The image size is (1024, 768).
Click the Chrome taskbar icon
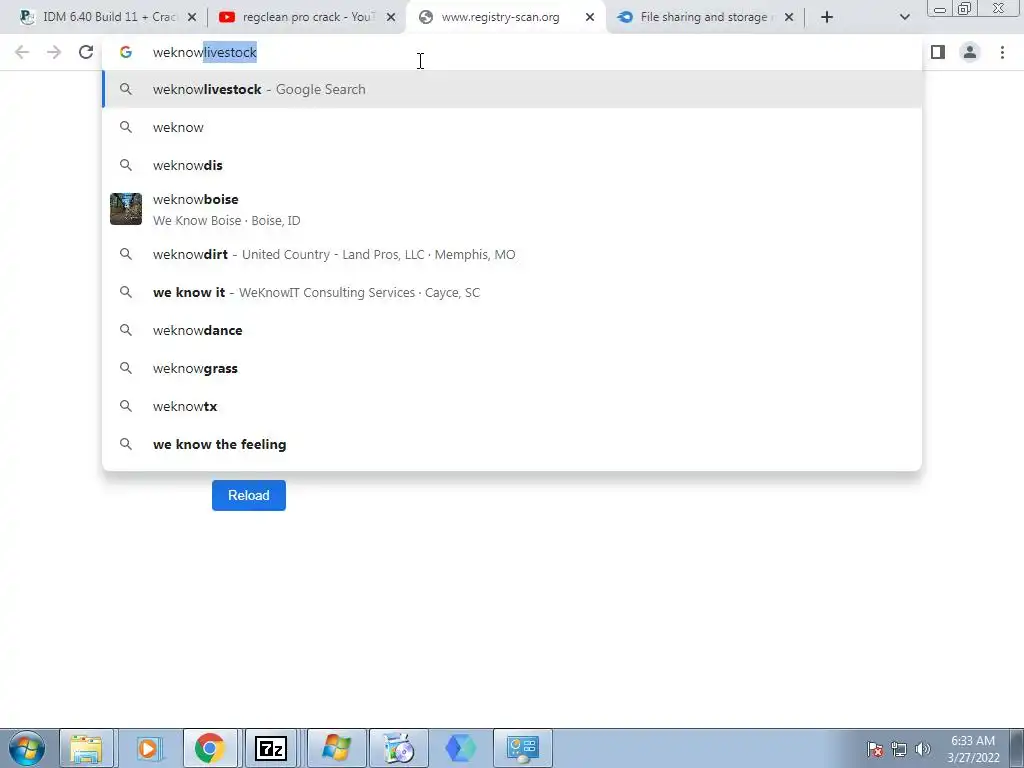point(210,748)
